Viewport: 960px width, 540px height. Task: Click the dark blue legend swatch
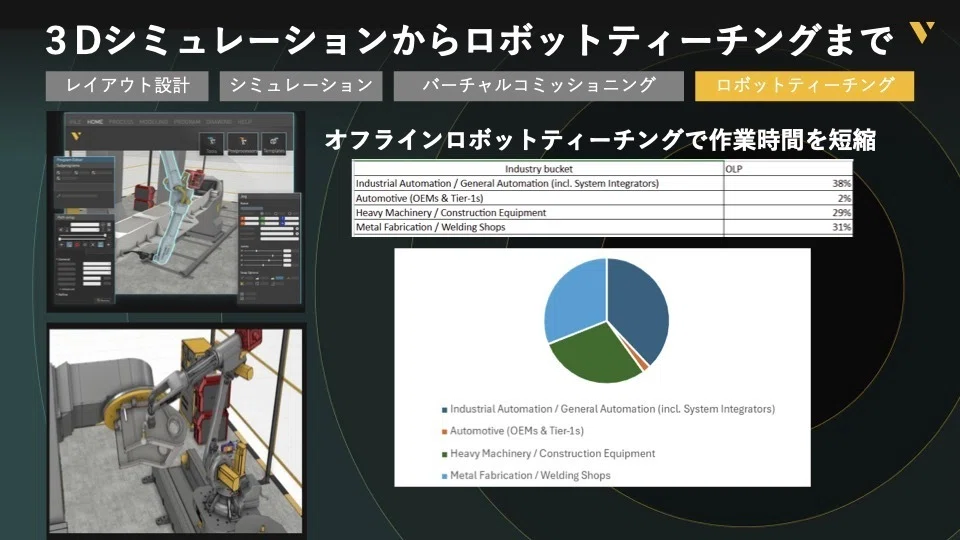point(444,410)
